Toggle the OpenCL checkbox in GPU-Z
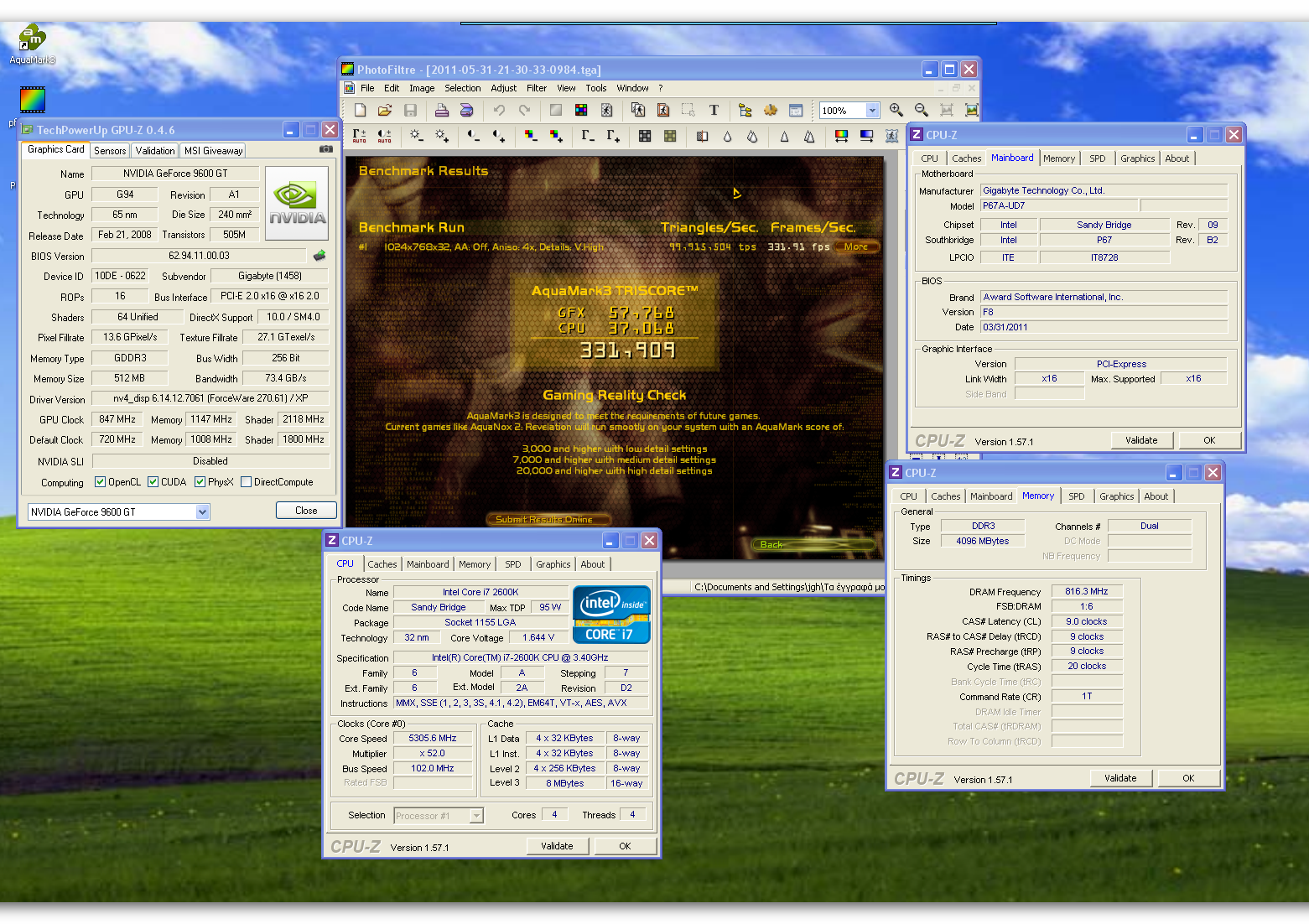The image size is (1309, 924). coord(100,482)
